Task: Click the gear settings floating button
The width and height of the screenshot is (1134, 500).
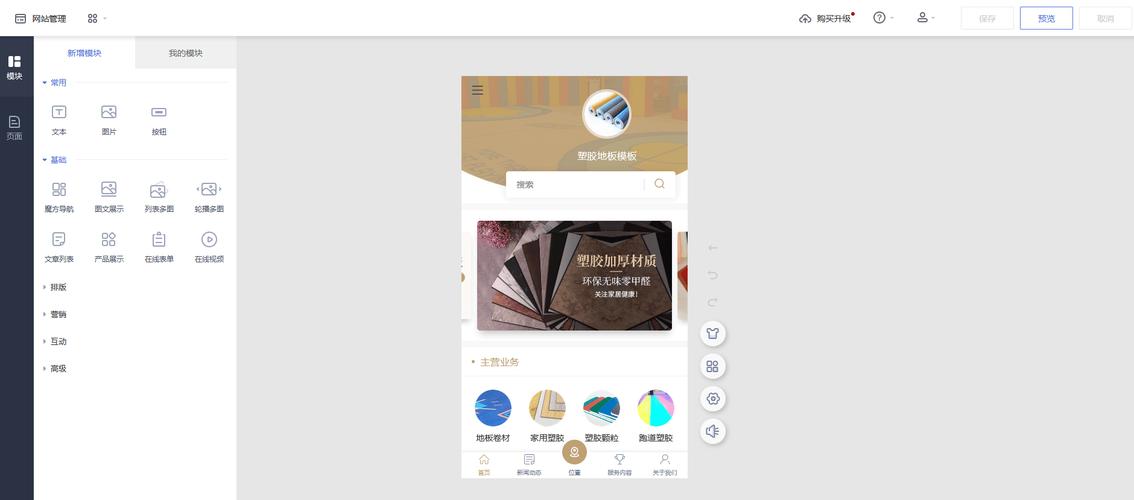Action: [712, 399]
